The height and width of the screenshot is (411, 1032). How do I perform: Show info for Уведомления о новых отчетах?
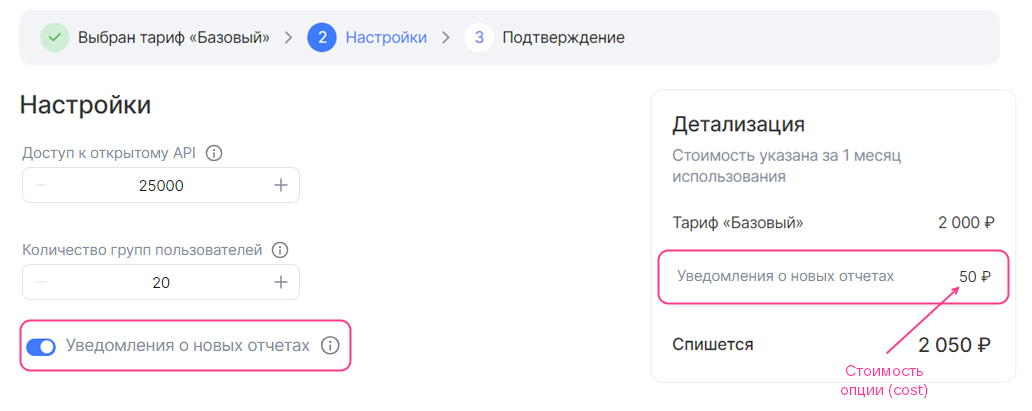(330, 345)
